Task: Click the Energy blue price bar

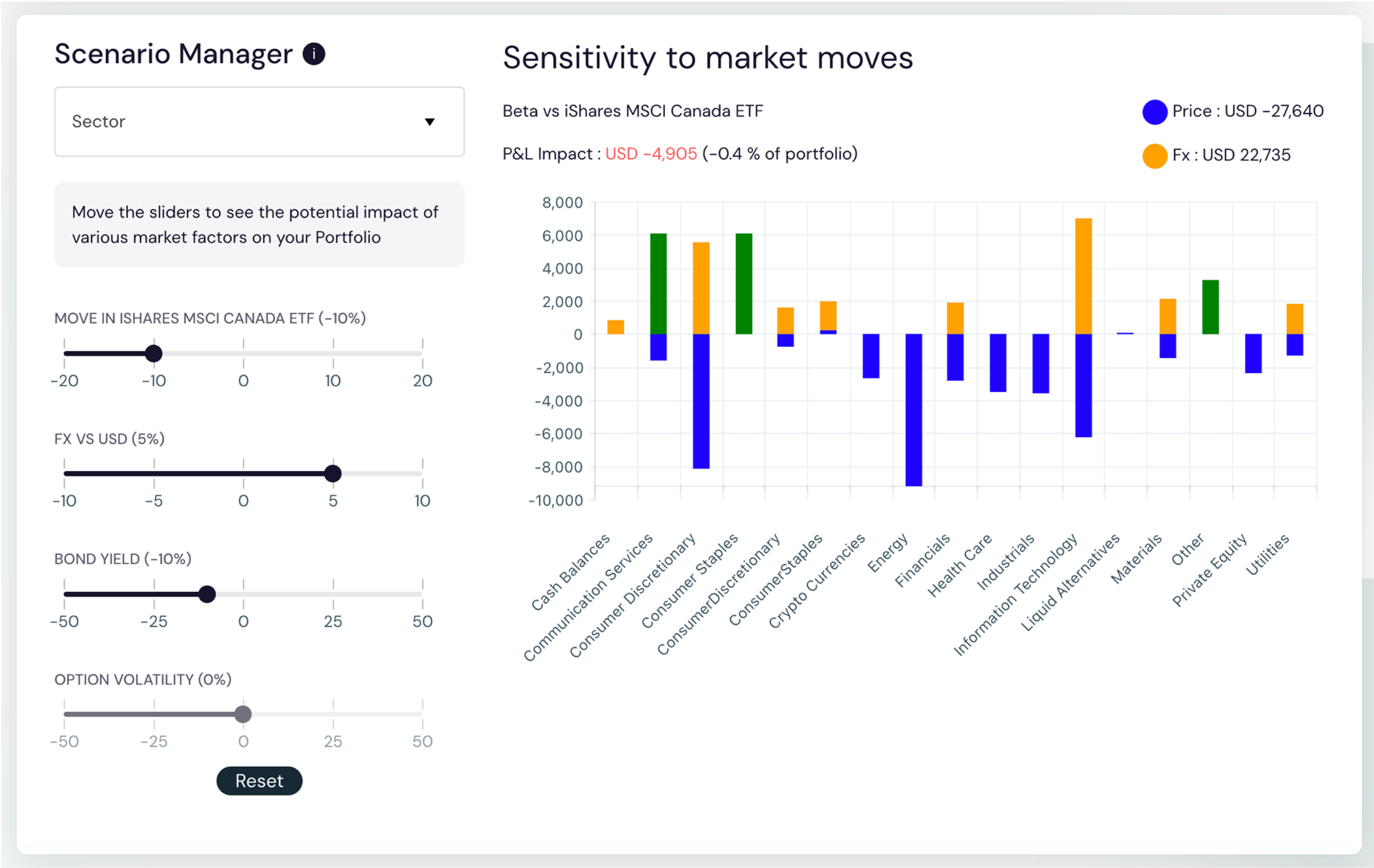Action: click(913, 410)
